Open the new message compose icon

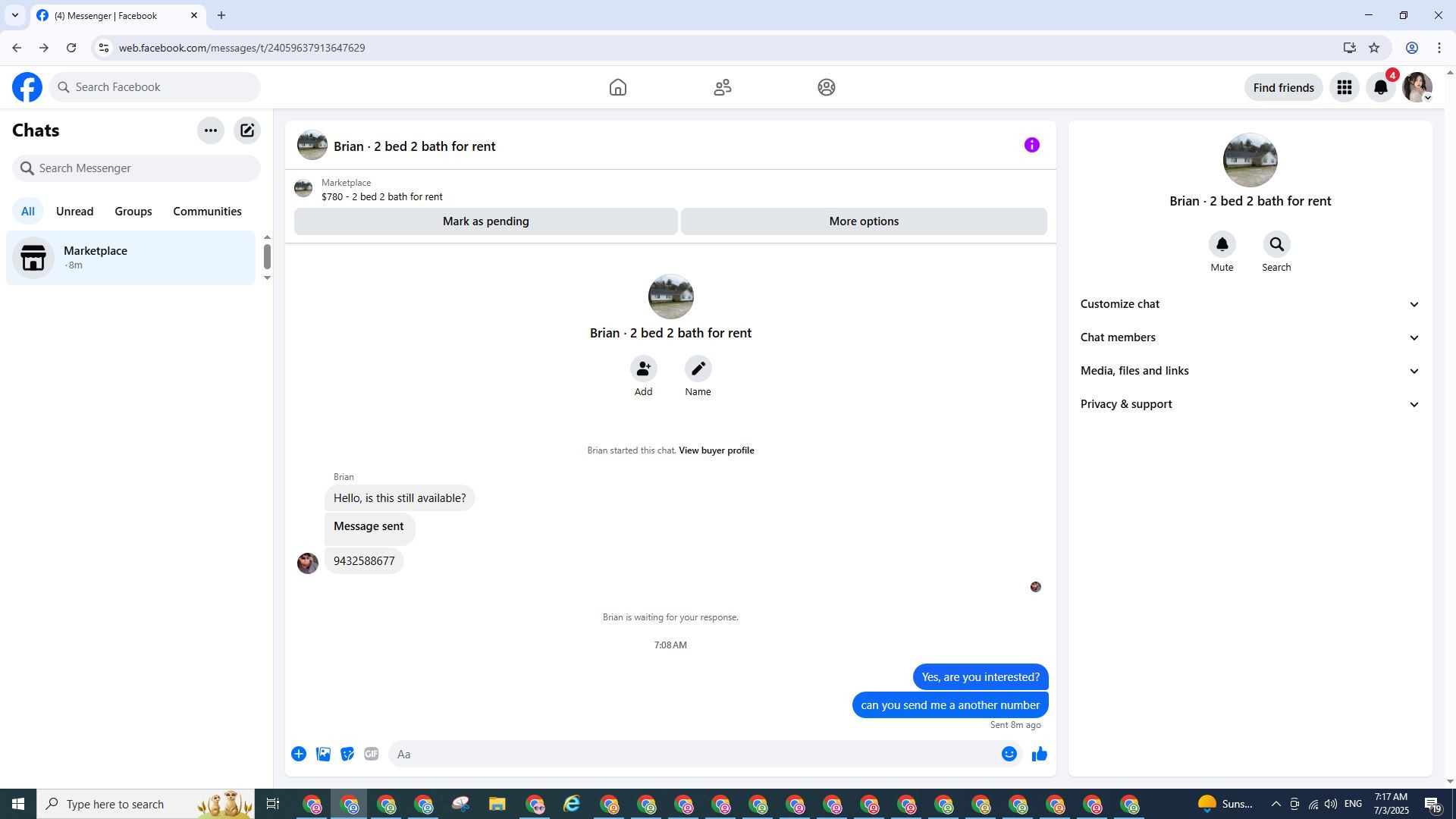tap(247, 130)
